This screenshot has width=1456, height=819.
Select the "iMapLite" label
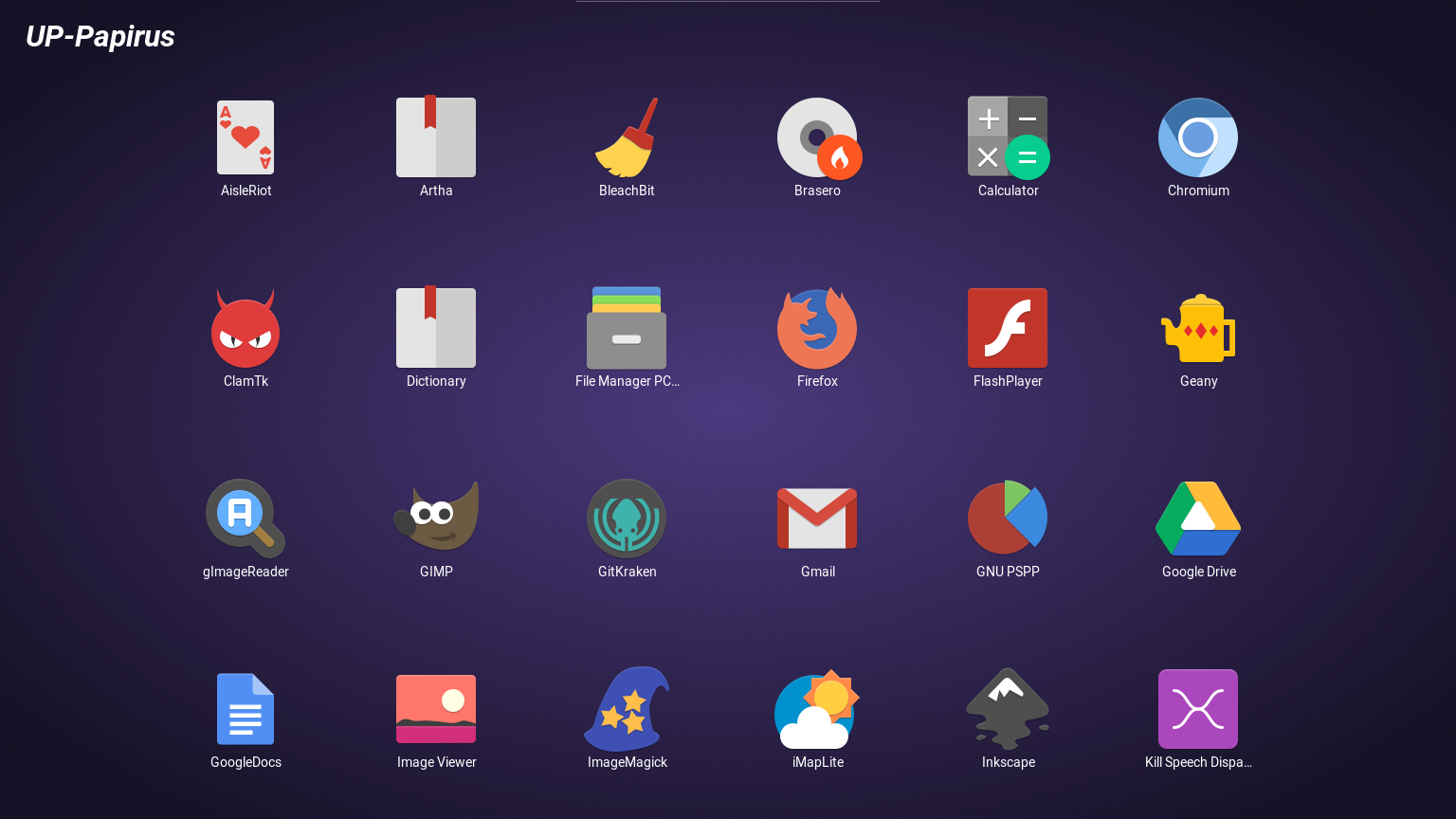817,762
